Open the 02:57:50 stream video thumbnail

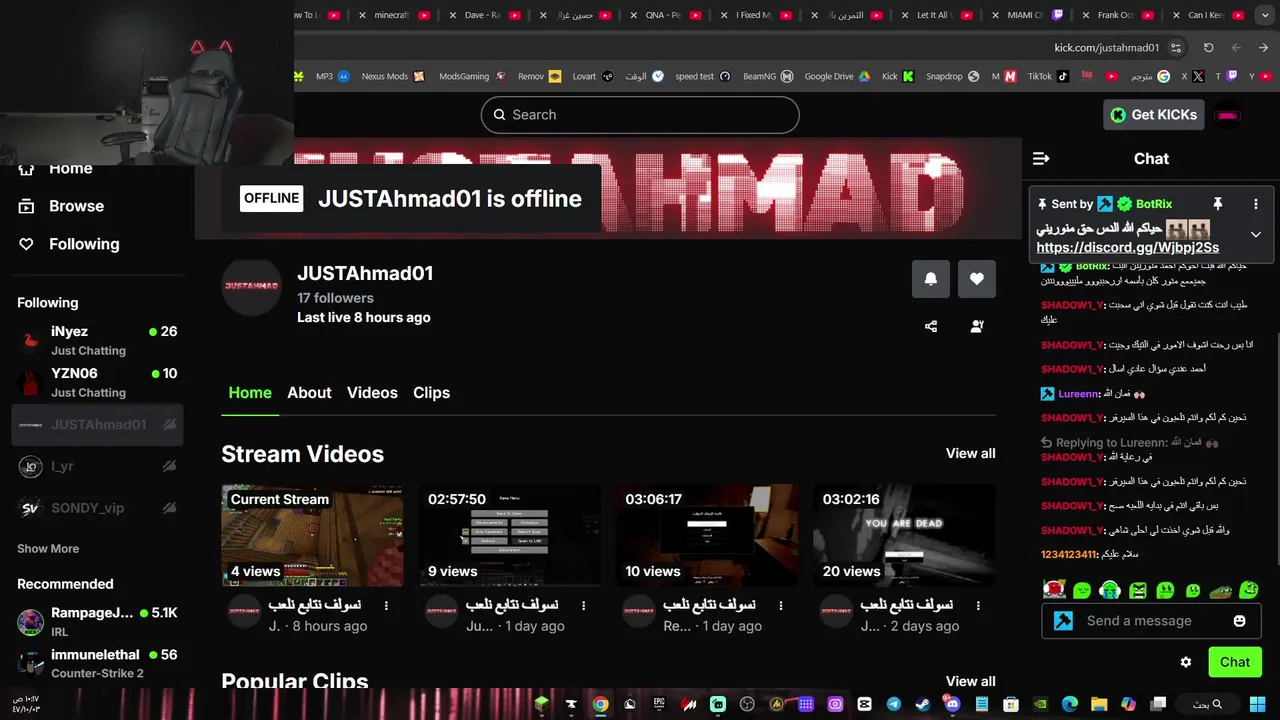point(510,535)
